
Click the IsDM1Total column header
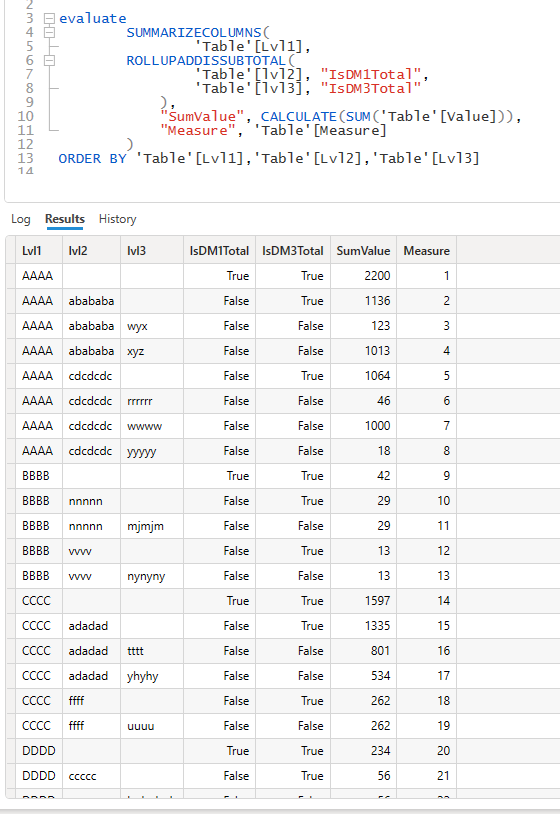(219, 251)
